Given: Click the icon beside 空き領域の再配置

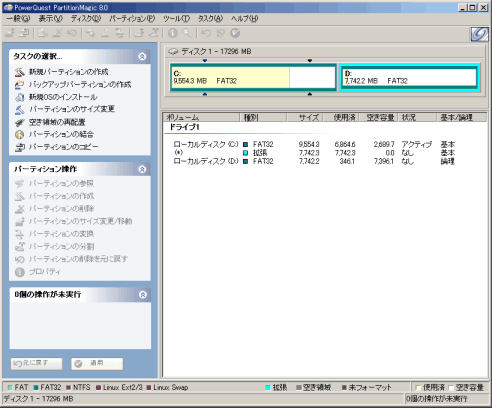Looking at the screenshot, I should pyautogui.click(x=20, y=122).
